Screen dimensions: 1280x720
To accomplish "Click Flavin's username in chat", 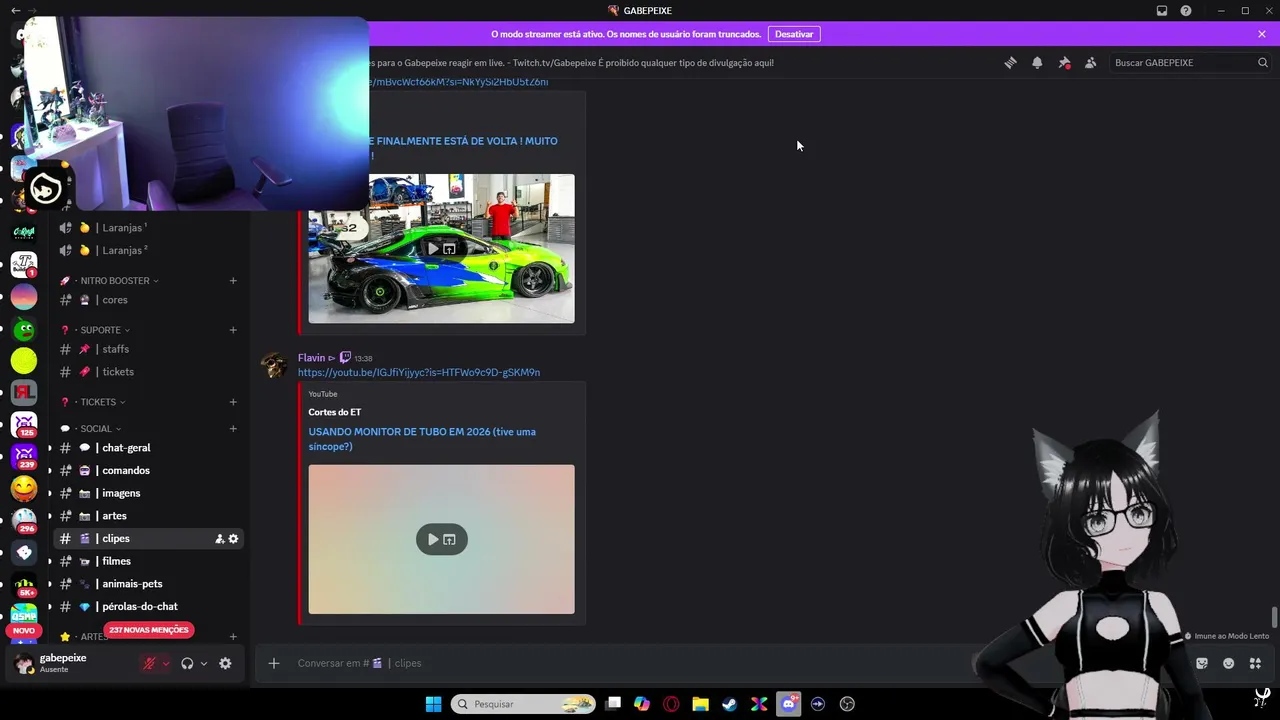I will (x=312, y=358).
